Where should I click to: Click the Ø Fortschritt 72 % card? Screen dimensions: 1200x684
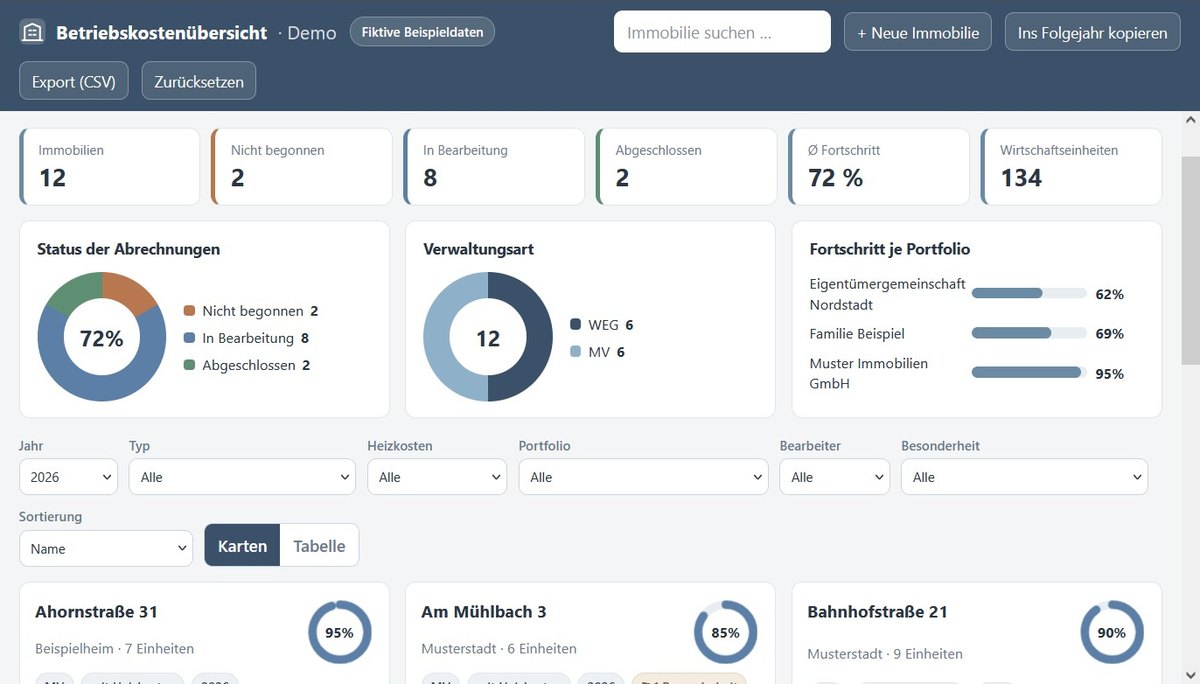pyautogui.click(x=879, y=167)
